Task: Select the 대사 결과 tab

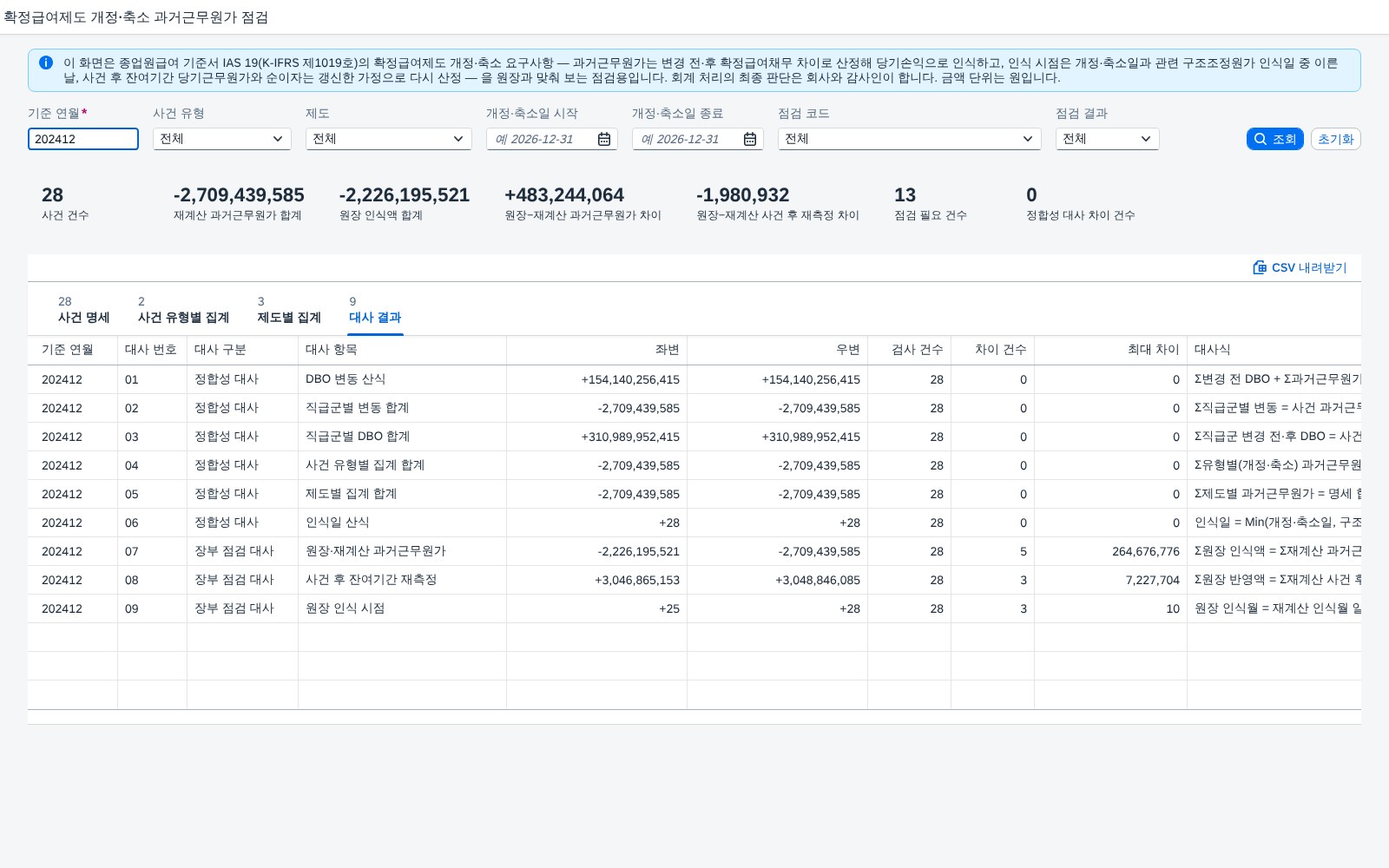Action: coord(375,310)
